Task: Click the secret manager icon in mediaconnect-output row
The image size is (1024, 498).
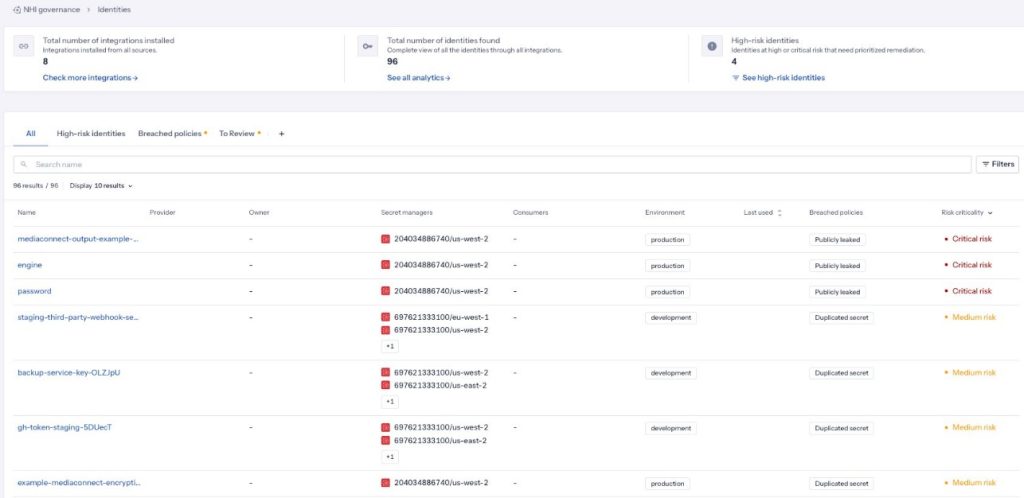Action: click(x=385, y=239)
